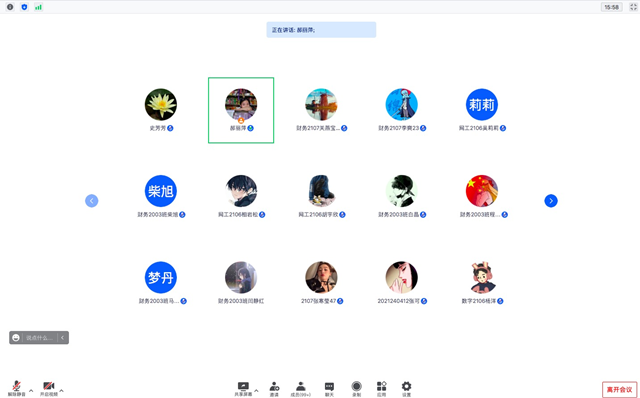Viewport: 640px width, 398px height.
Task: Select the yellow lotus flower avatar
Action: [161, 105]
